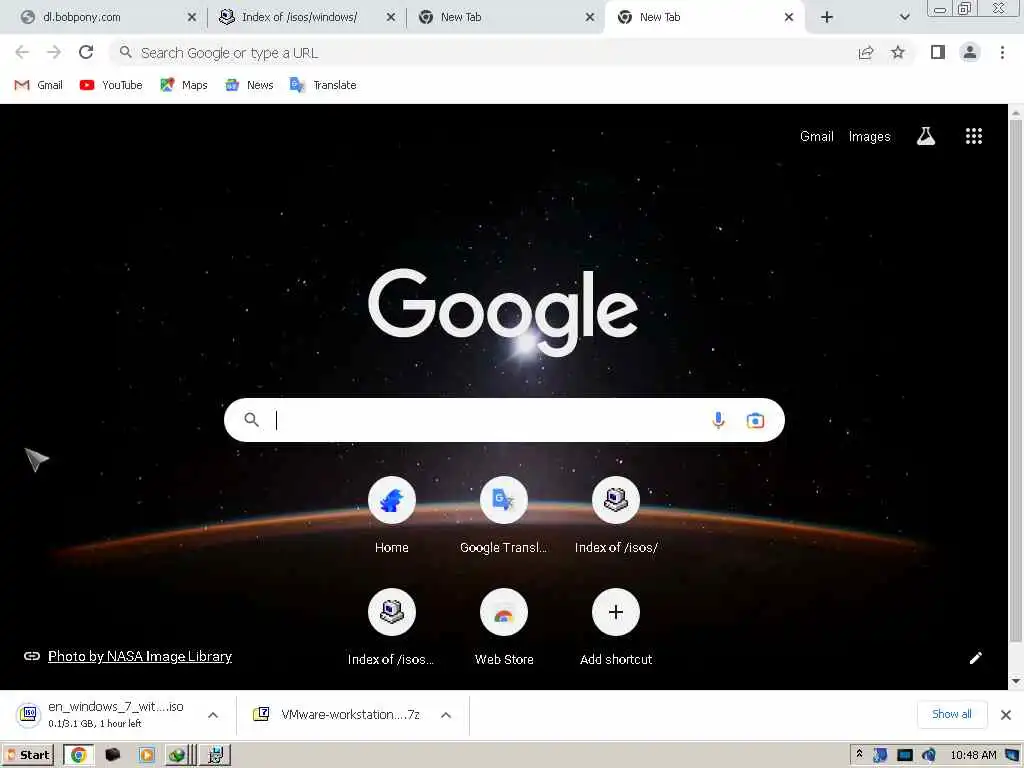
Task: Toggle the side panel icon
Action: [938, 52]
